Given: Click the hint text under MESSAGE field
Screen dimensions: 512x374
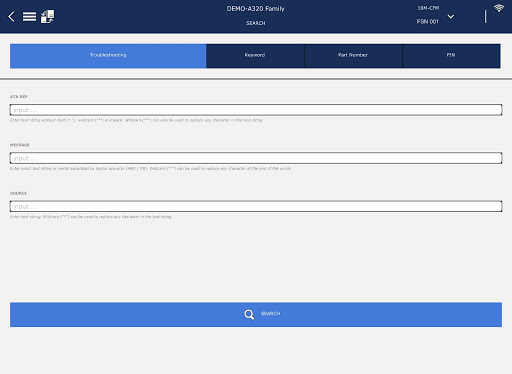Looking at the screenshot, I should [x=150, y=168].
